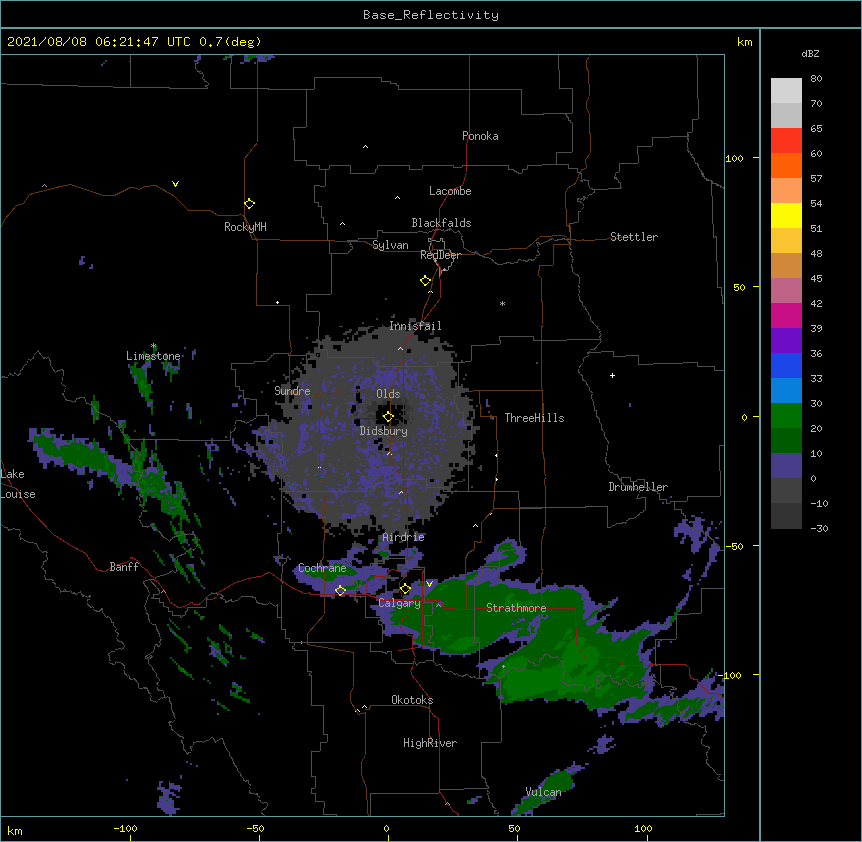Click the Airdrie label
Image resolution: width=862 pixels, height=842 pixels.
coord(403,537)
